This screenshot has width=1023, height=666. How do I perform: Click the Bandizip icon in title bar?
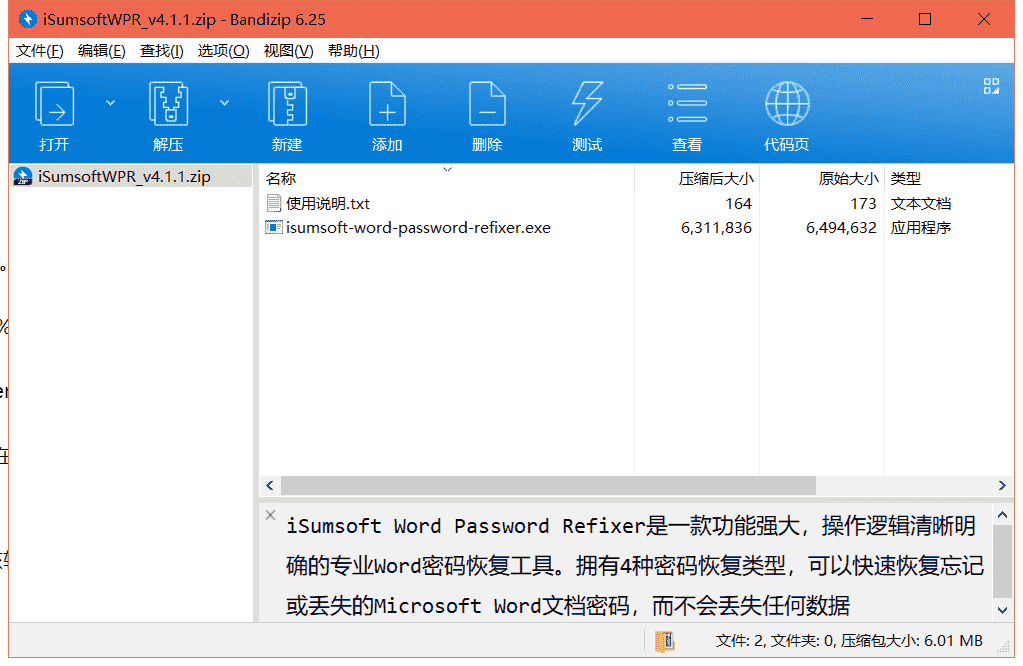27,20
